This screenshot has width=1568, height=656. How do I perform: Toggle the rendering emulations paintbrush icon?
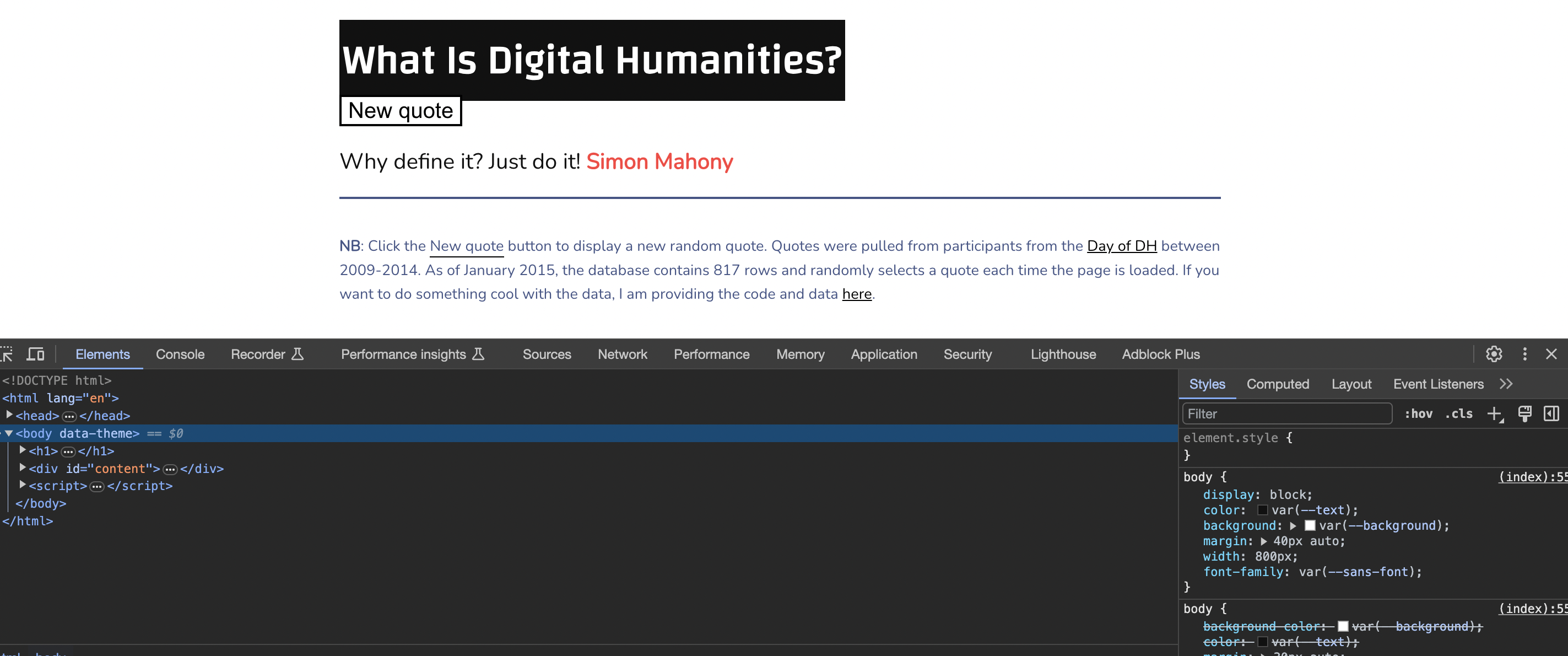pyautogui.click(x=1524, y=414)
